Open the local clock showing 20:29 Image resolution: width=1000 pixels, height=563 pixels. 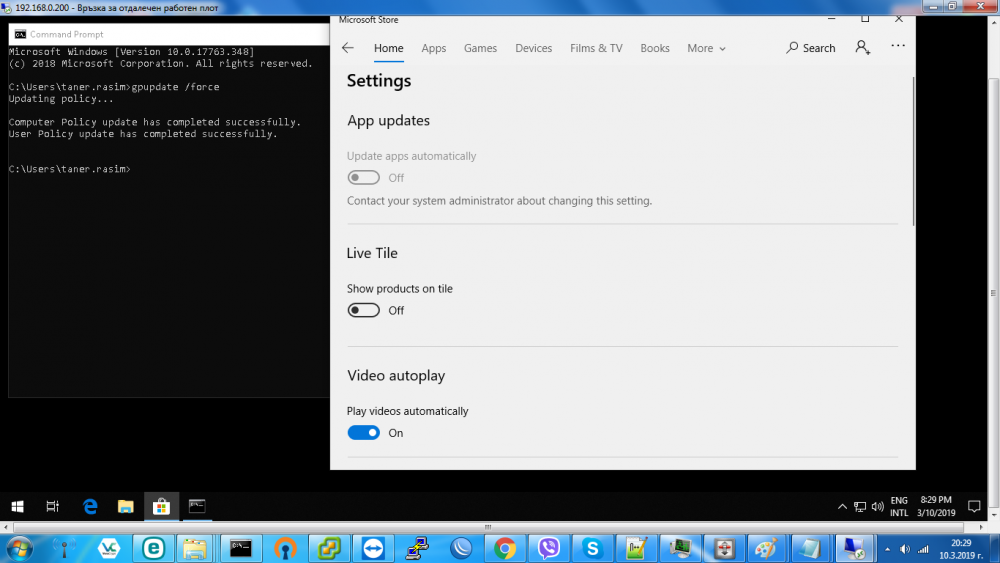point(961,549)
